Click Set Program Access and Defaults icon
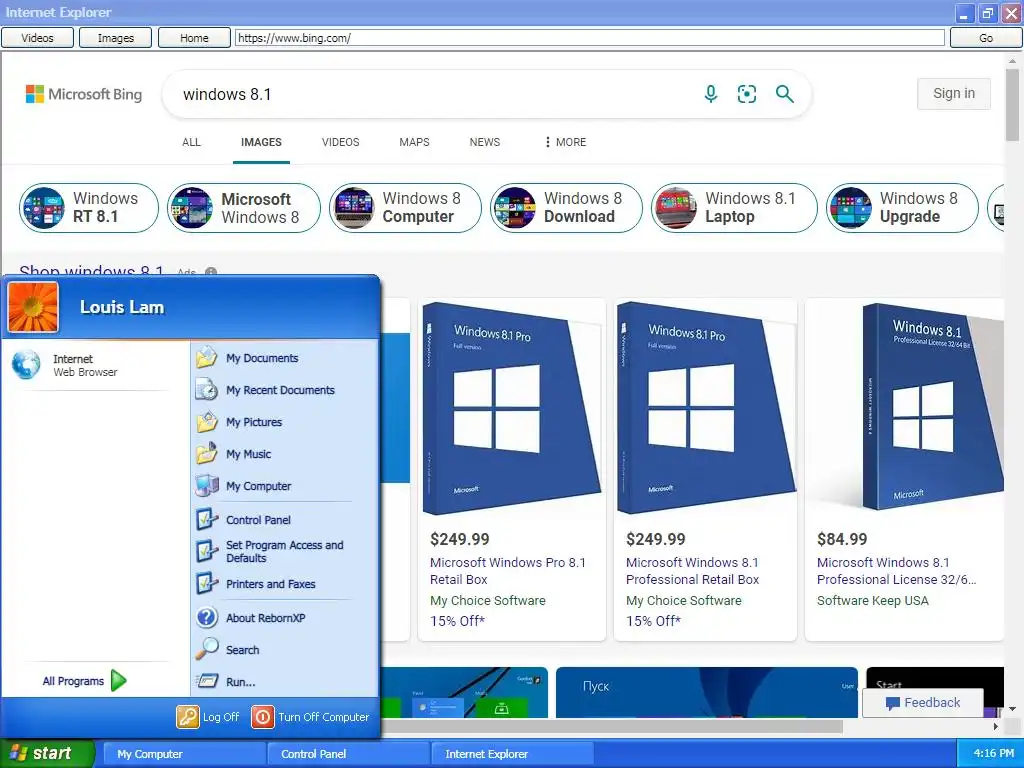 [207, 551]
